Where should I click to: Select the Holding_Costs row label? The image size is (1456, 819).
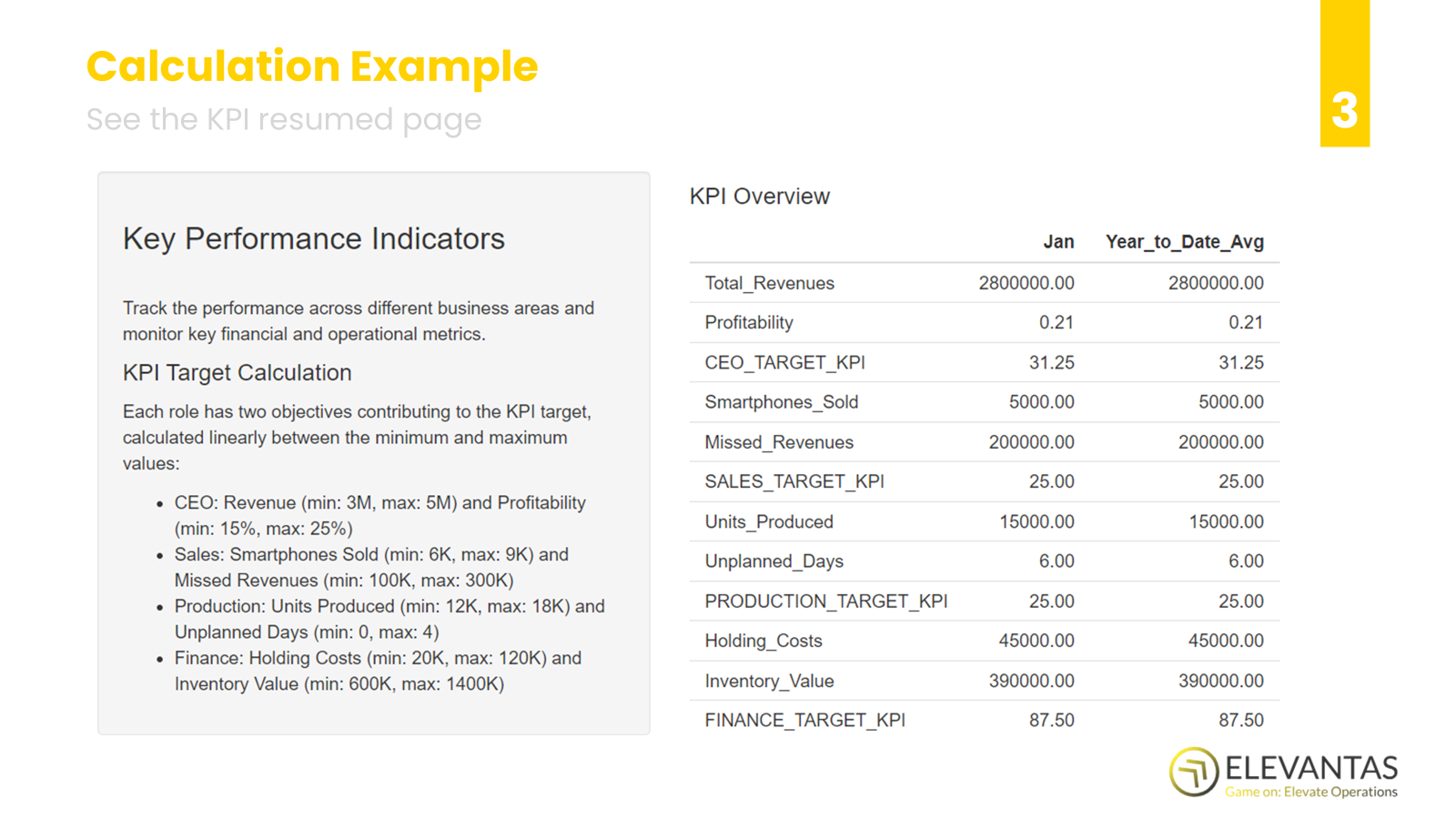pyautogui.click(x=763, y=641)
